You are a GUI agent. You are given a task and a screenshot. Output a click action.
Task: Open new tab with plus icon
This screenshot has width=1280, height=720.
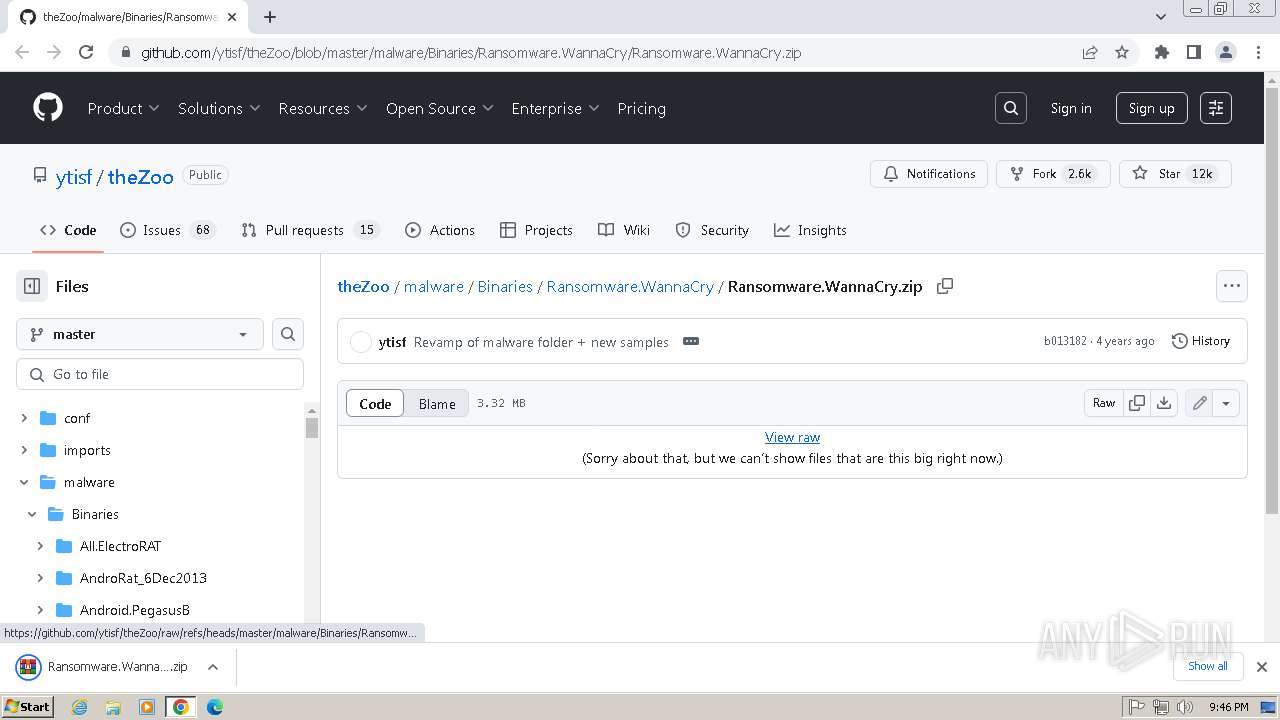(x=270, y=17)
